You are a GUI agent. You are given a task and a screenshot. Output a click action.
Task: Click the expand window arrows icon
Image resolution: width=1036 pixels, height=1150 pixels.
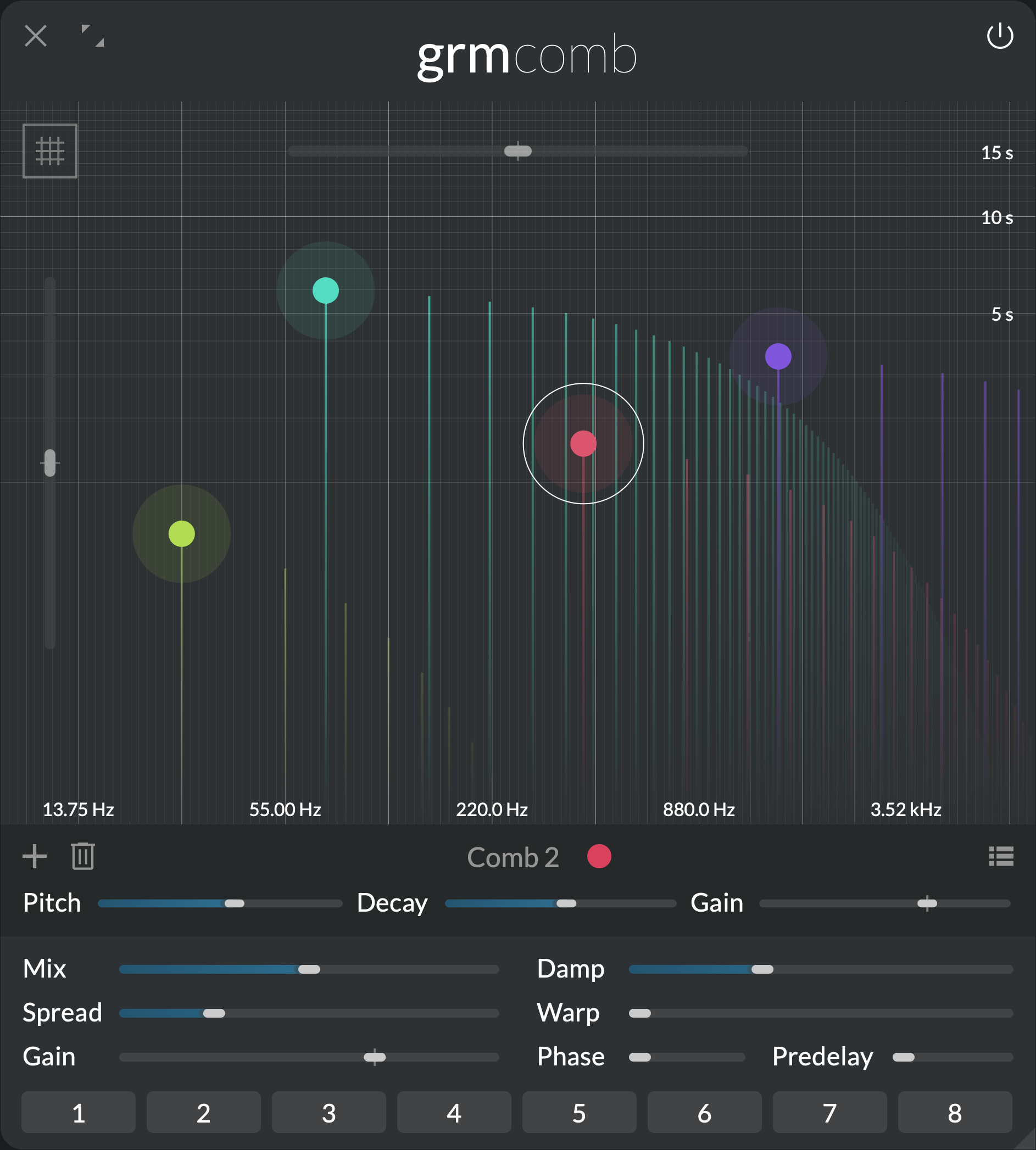pyautogui.click(x=92, y=36)
